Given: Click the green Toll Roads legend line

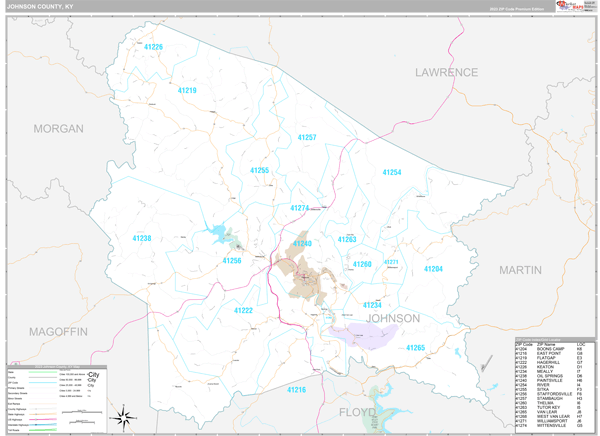Looking at the screenshot, I should (42, 430).
